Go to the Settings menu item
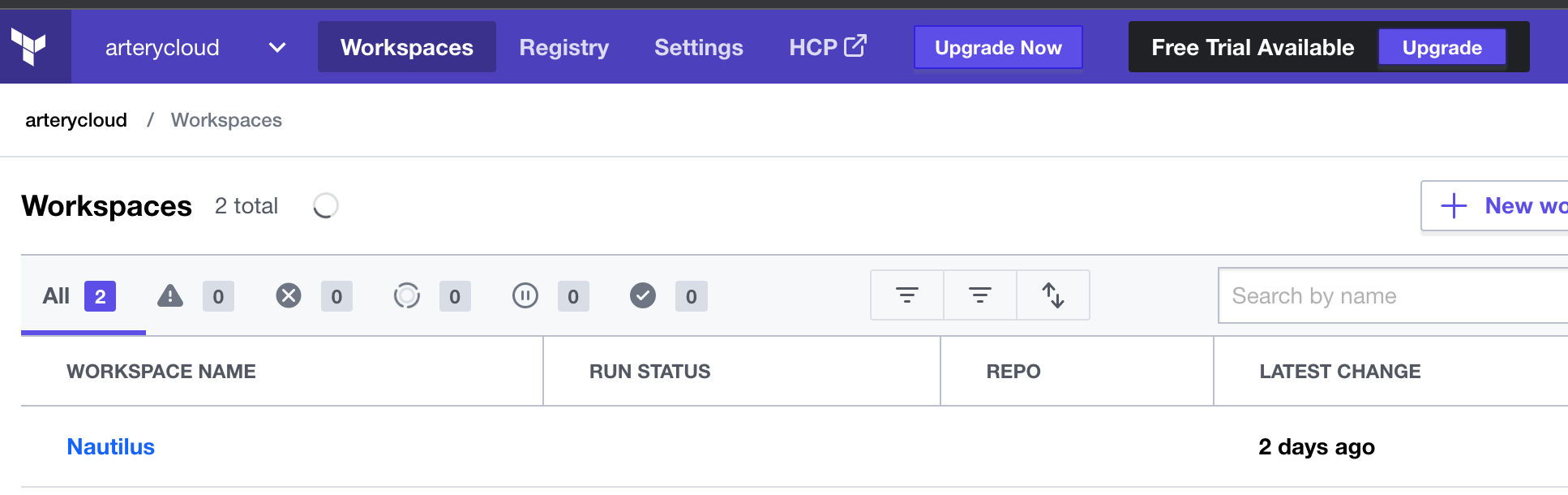This screenshot has width=1568, height=495. coord(698,48)
